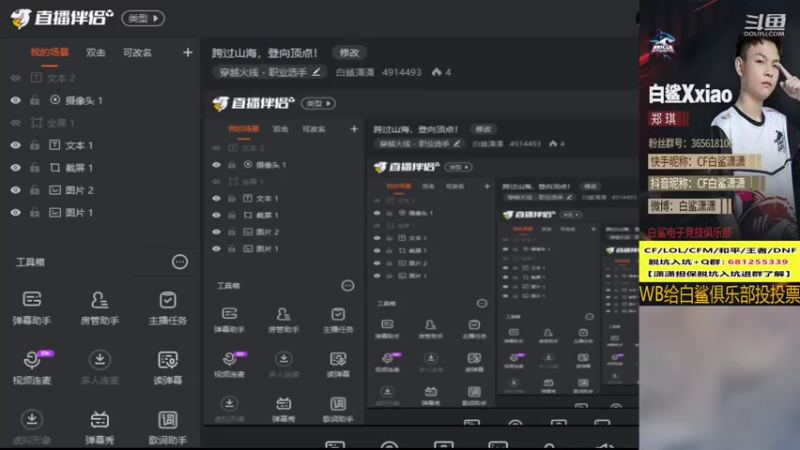Click the 直播伴侣 logo at top left
This screenshot has height=450, width=800.
click(61, 18)
